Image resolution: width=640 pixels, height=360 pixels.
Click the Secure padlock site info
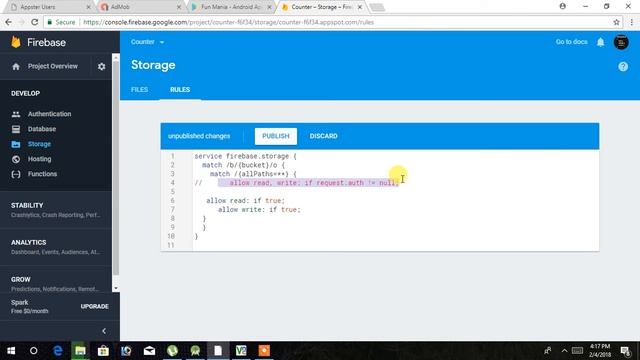click(61, 22)
